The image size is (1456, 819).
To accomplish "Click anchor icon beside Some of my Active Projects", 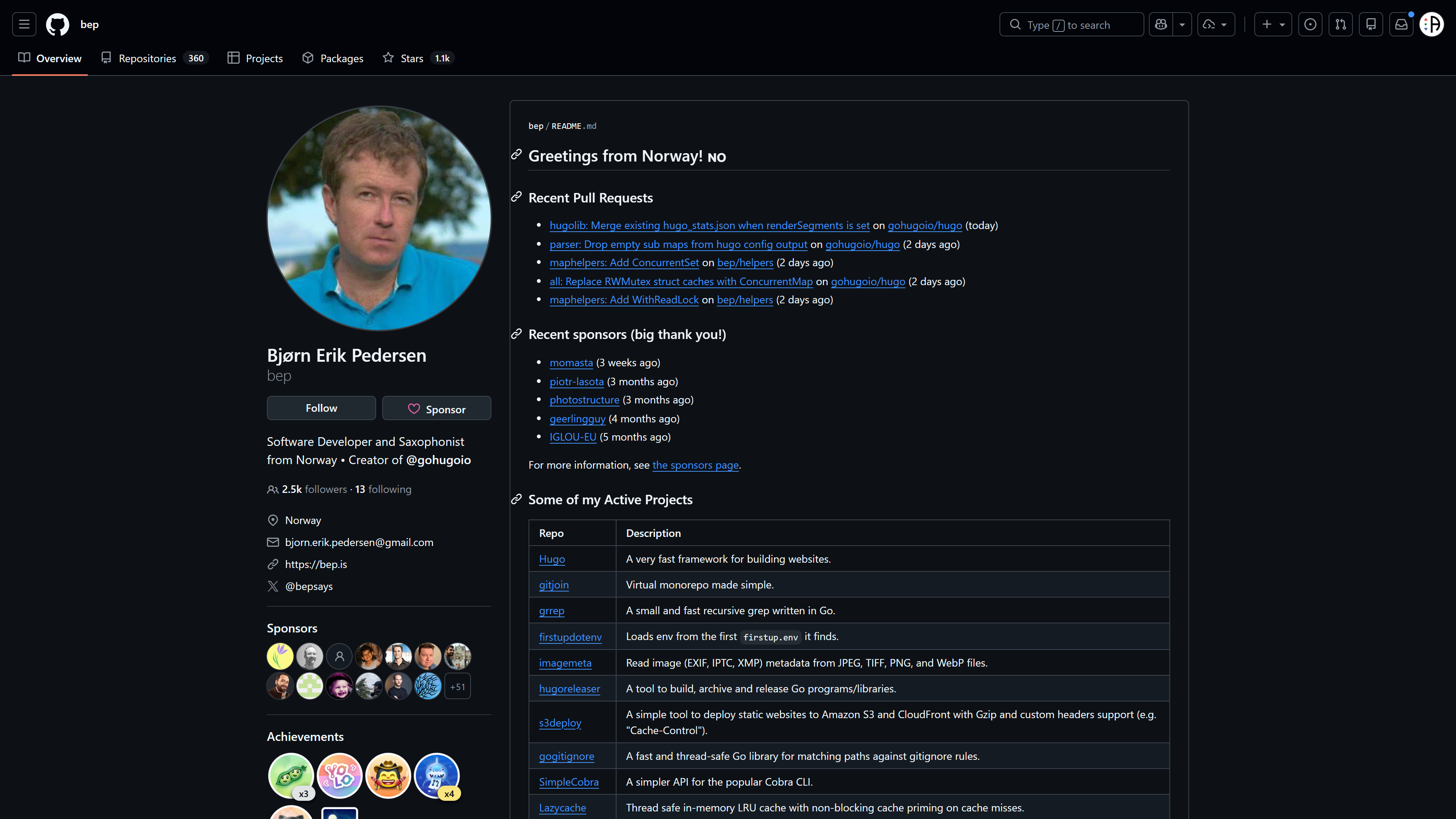I will pyautogui.click(x=516, y=499).
